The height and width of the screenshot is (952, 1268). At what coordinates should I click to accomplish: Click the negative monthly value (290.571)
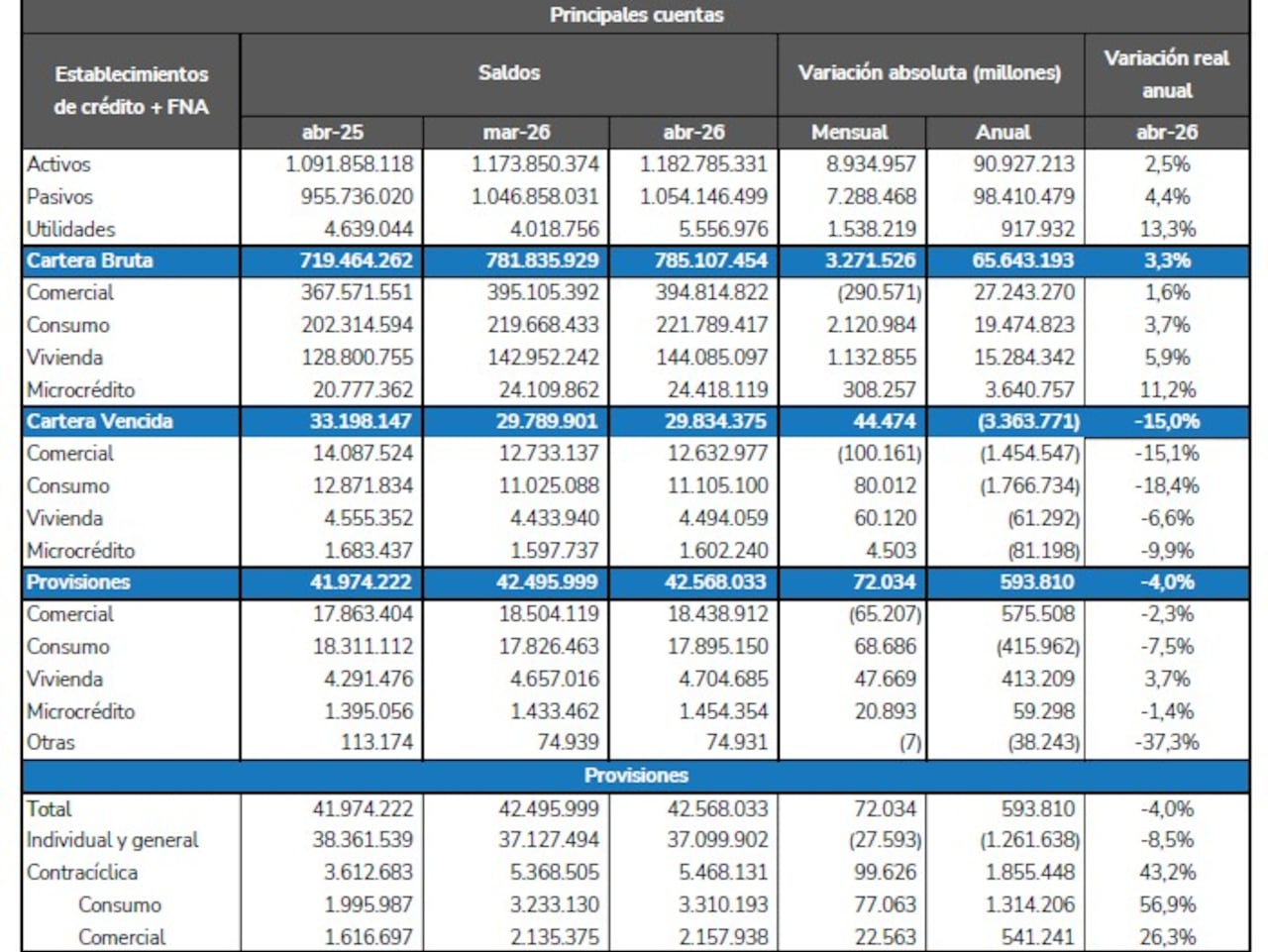pyautogui.click(x=880, y=293)
